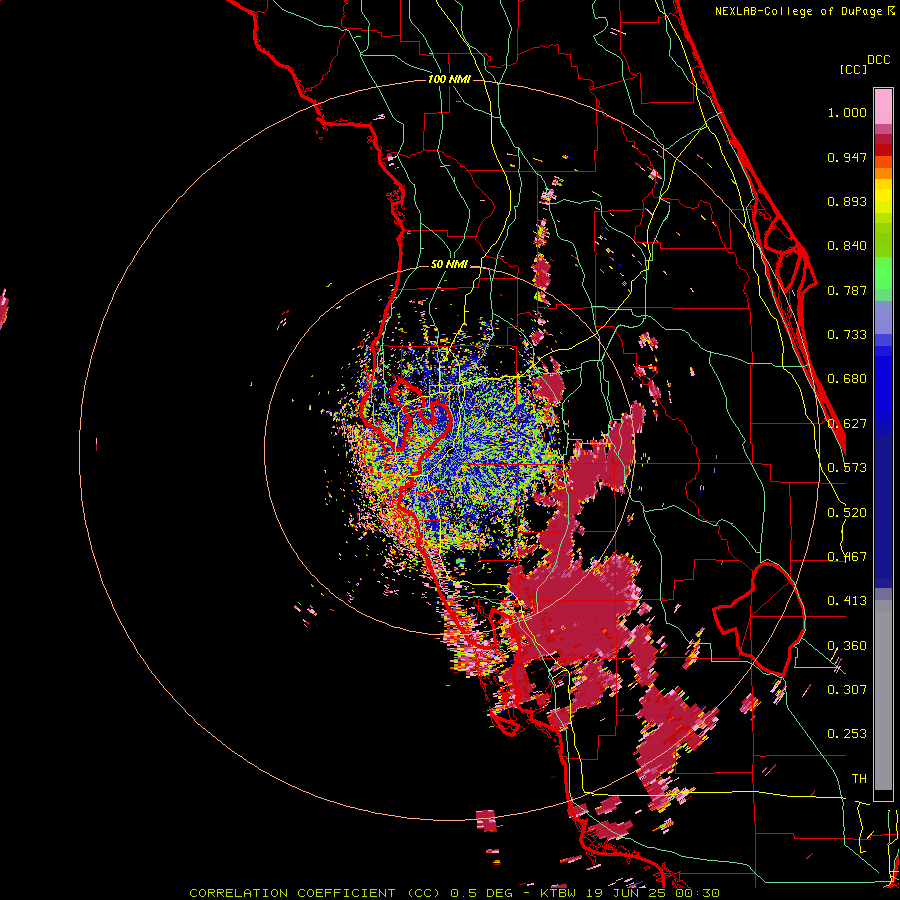Select the 0.840 color scale value
Viewport: 900px width, 900px height.
847,246
